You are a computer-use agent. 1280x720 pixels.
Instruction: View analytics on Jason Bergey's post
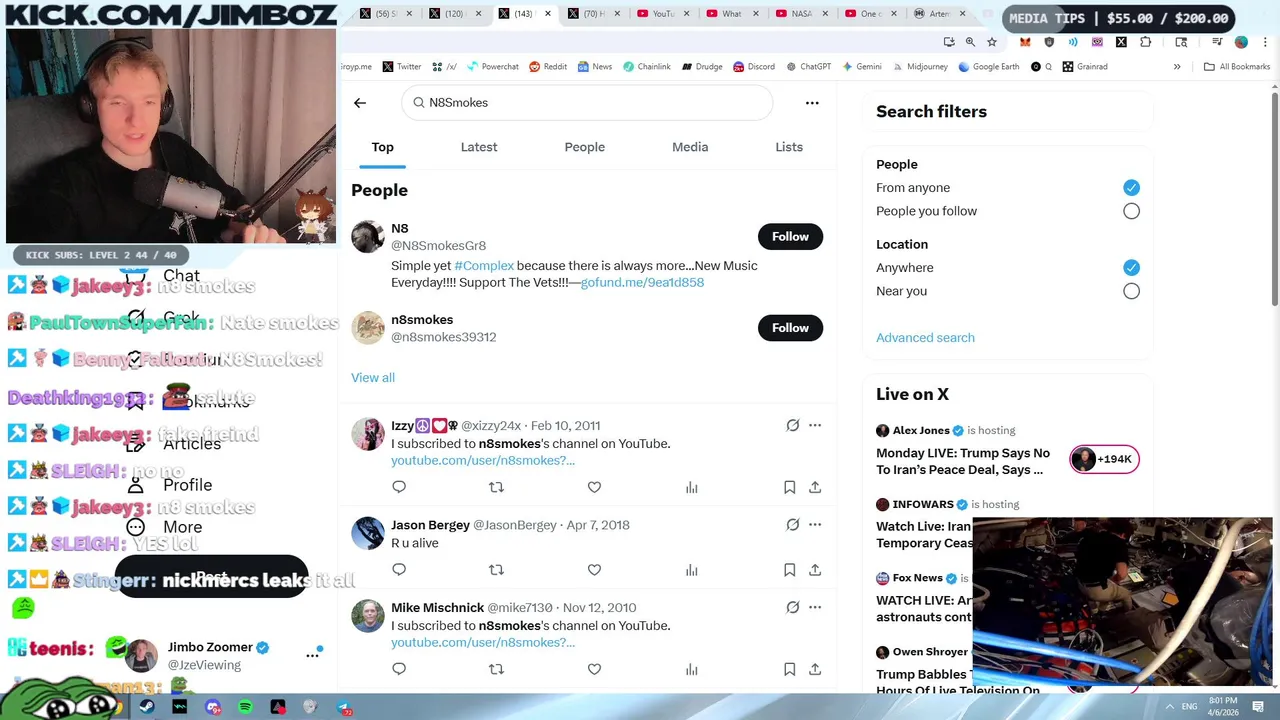click(x=691, y=570)
